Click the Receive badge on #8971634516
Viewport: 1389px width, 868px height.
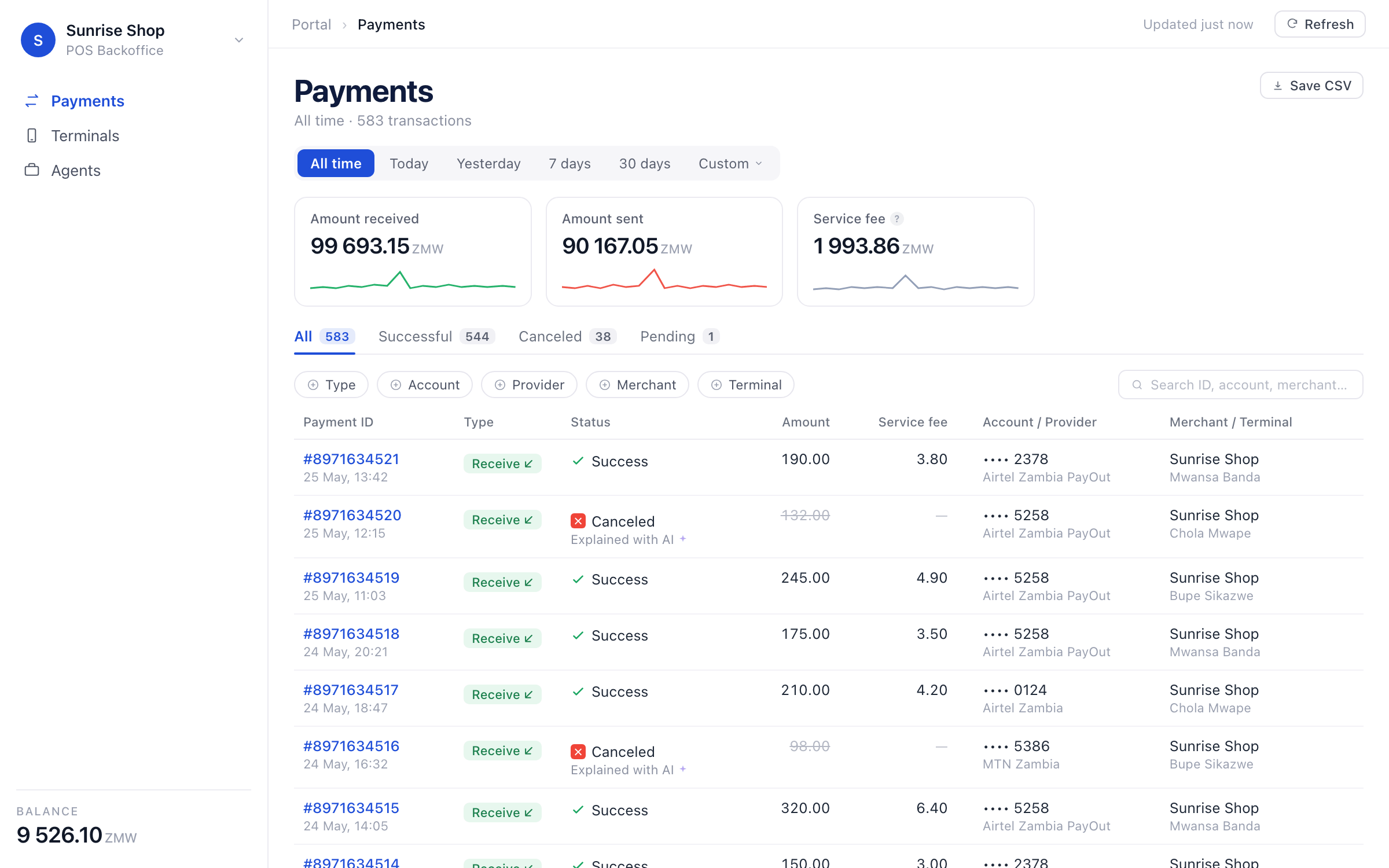click(502, 751)
